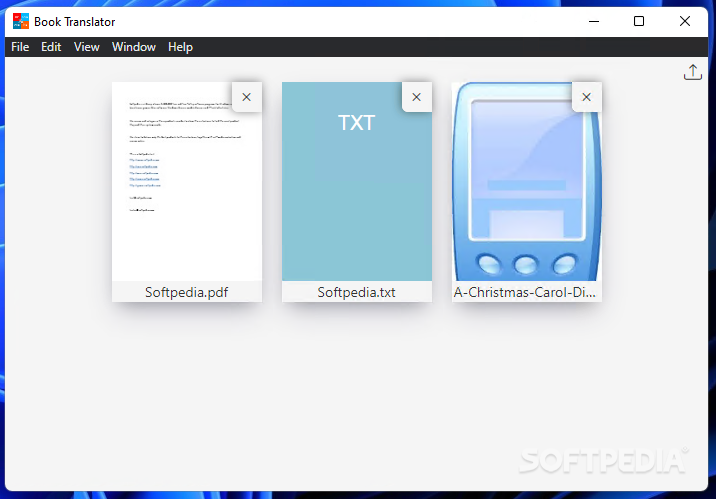The width and height of the screenshot is (716, 499).
Task: Select the Softpedia.pdf file name
Action: click(x=187, y=292)
